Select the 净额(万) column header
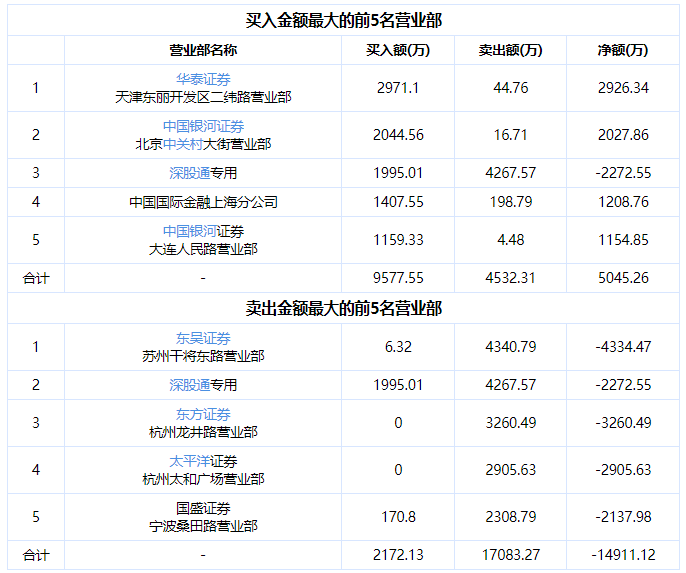This screenshot has height=573, width=686. click(x=623, y=50)
